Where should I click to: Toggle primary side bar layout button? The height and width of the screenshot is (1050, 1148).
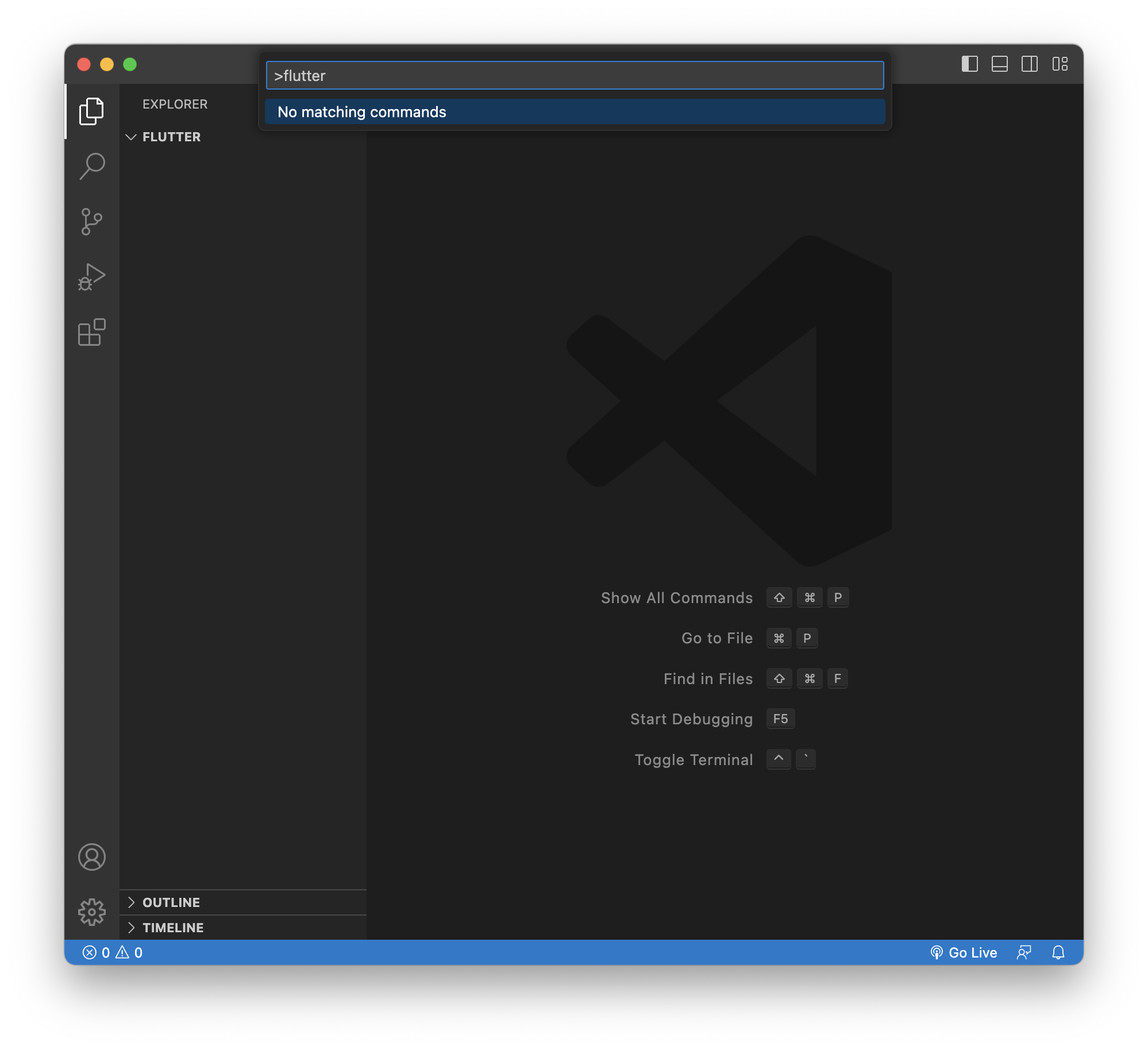pyautogui.click(x=970, y=64)
